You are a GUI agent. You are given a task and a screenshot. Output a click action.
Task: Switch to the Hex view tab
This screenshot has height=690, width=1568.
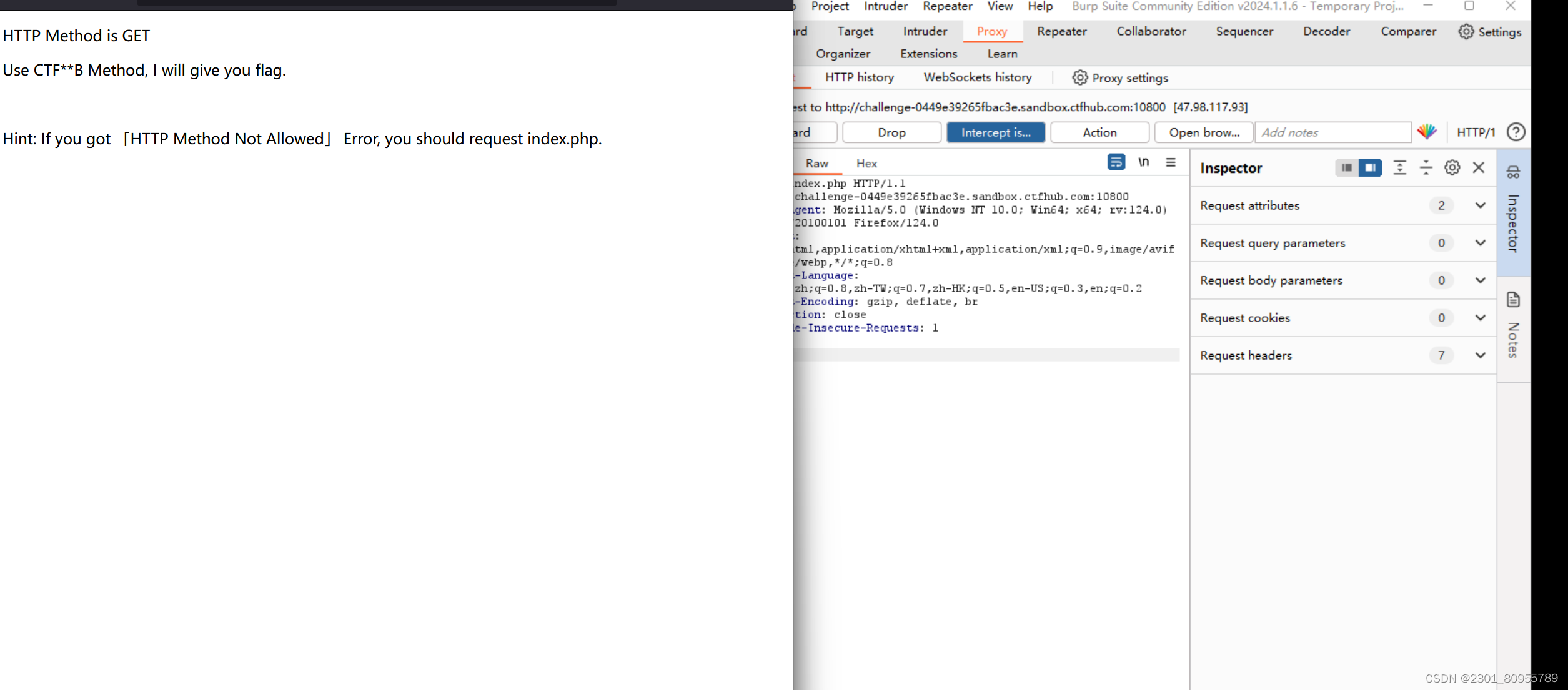pyautogui.click(x=866, y=163)
